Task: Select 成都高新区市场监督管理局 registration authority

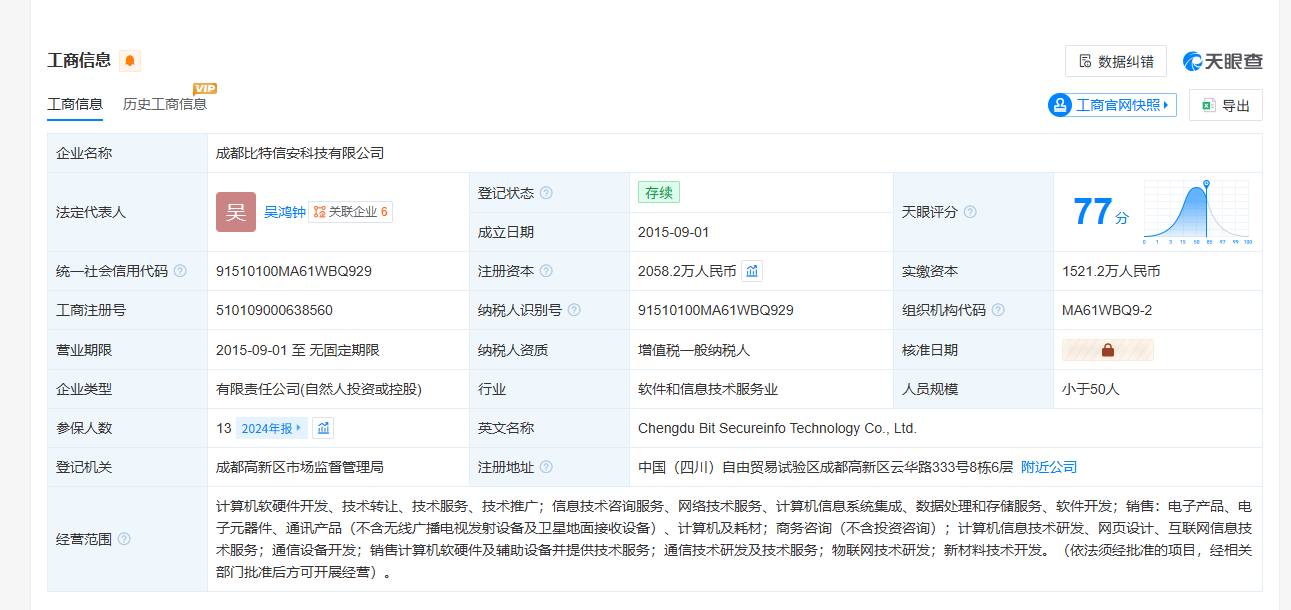Action: click(300, 467)
